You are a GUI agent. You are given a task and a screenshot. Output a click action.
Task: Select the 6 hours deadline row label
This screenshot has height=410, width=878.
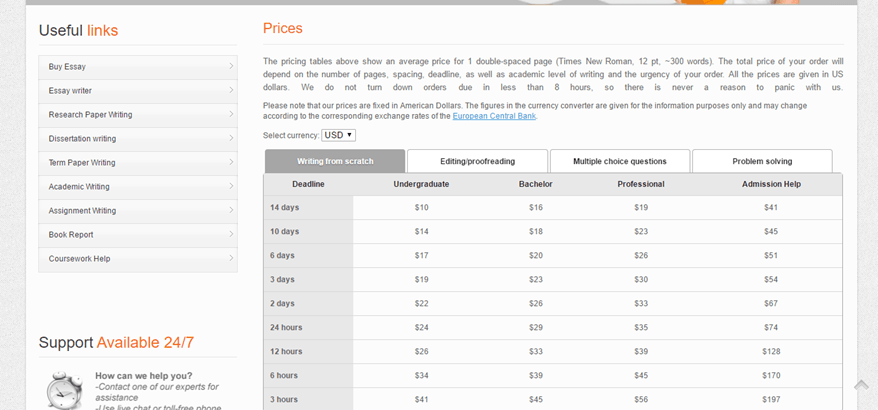coord(284,376)
